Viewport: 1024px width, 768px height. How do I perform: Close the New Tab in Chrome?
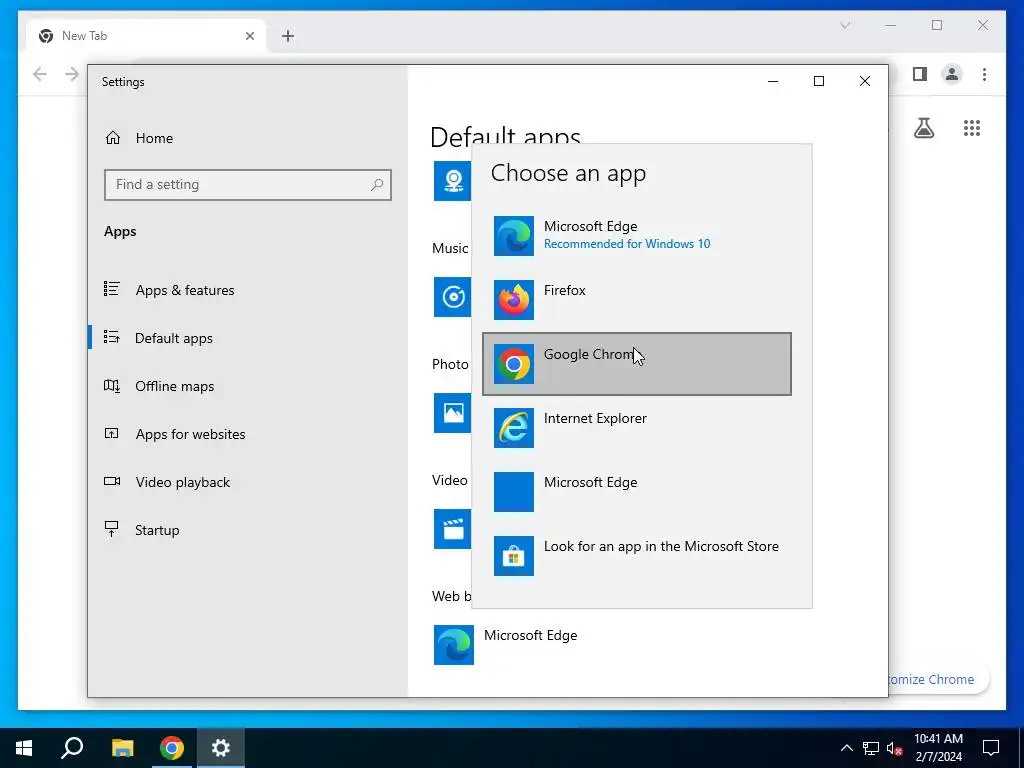pyautogui.click(x=249, y=36)
